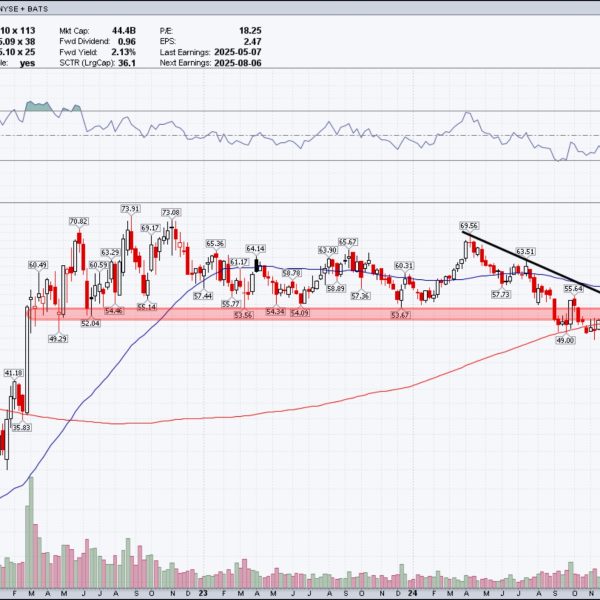
Task: Click the 23 year marker on time axis
Action: point(202,593)
